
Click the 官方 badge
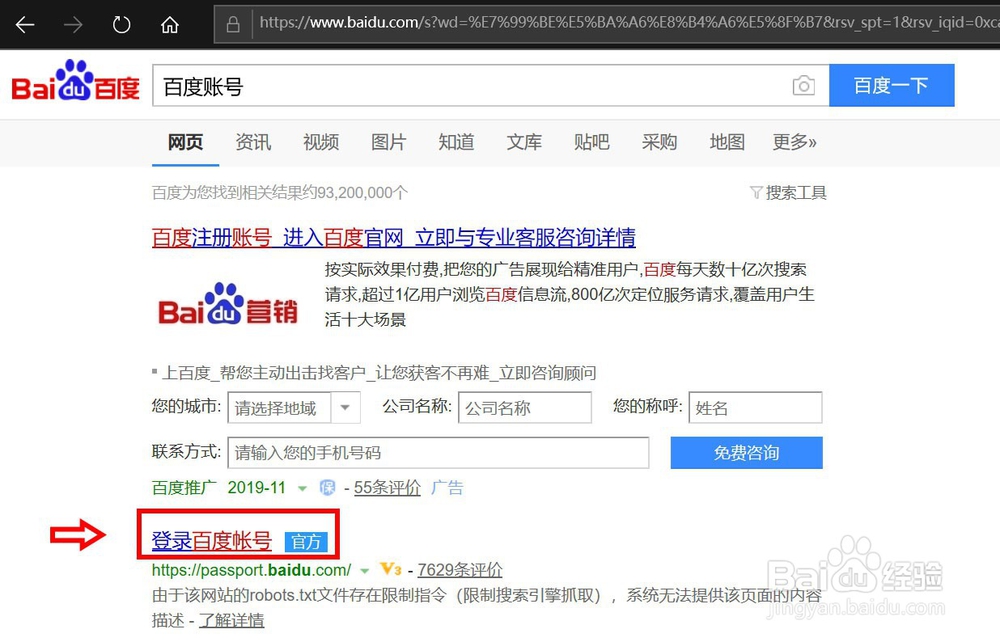pos(306,542)
